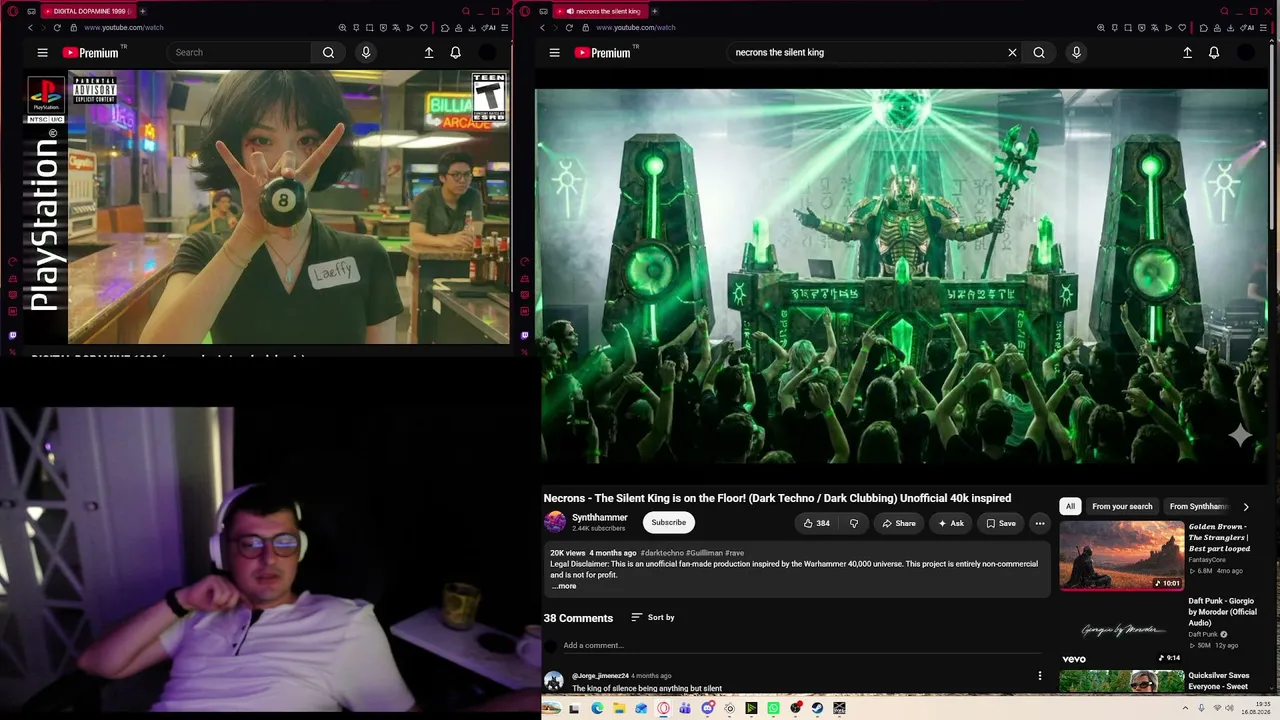The height and width of the screenshot is (720, 1280).
Task: Clear the 'necrons the silent king' search text
Action: click(x=1012, y=53)
